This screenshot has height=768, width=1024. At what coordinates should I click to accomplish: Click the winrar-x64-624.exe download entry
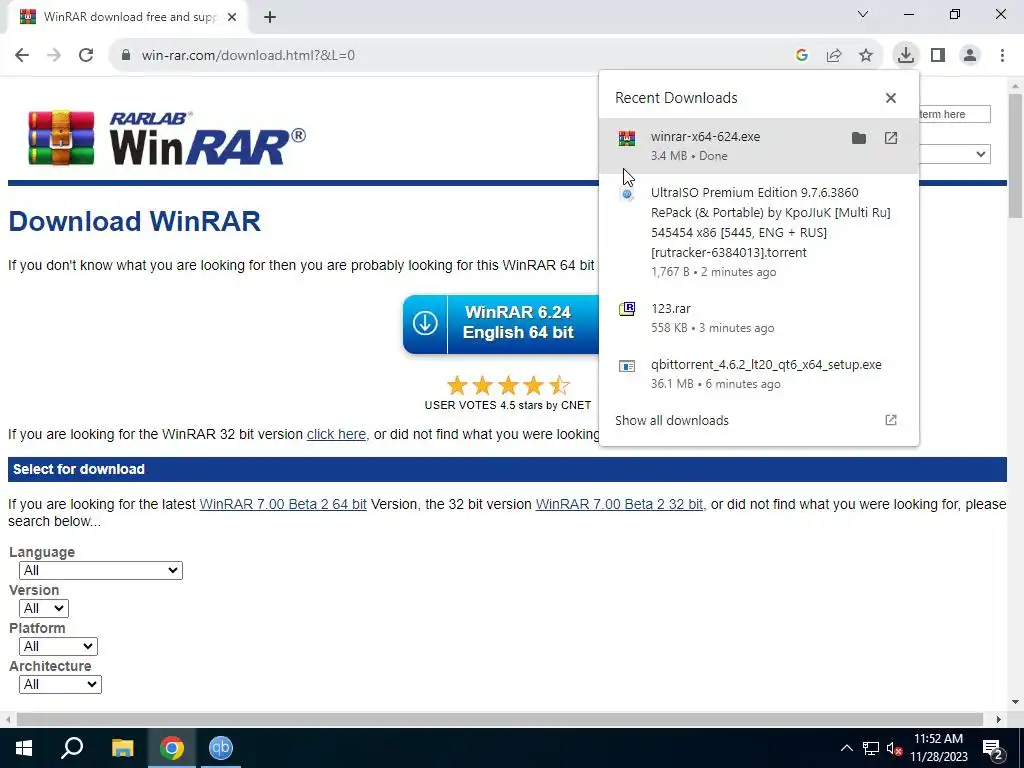pos(759,146)
